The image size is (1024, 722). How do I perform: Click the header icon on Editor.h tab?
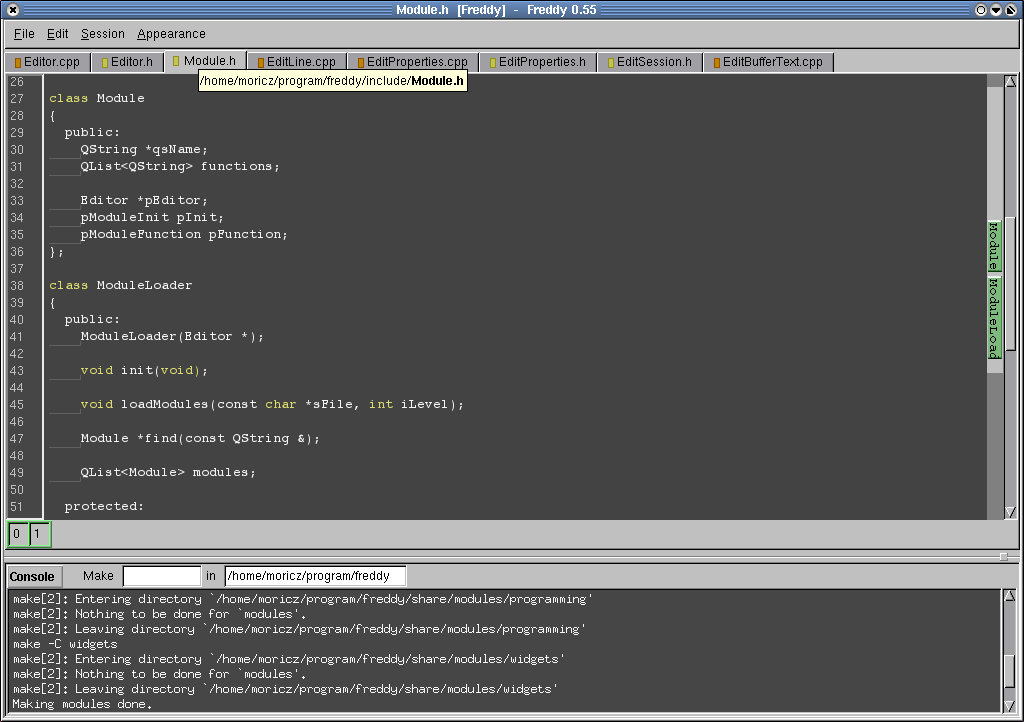click(104, 62)
